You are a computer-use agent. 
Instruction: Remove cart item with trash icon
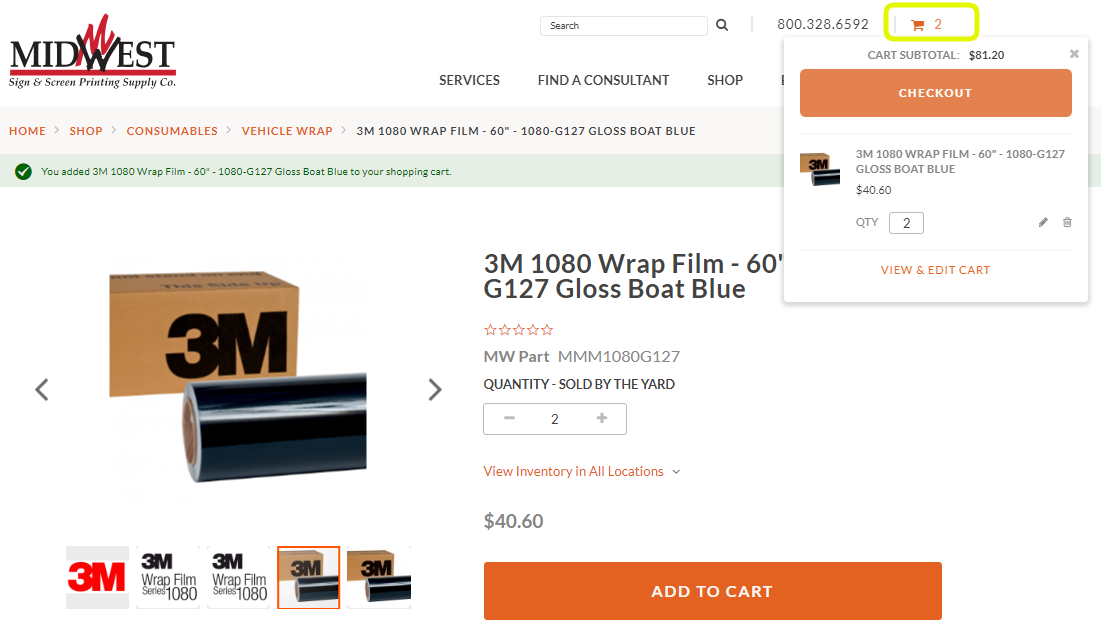[1067, 222]
